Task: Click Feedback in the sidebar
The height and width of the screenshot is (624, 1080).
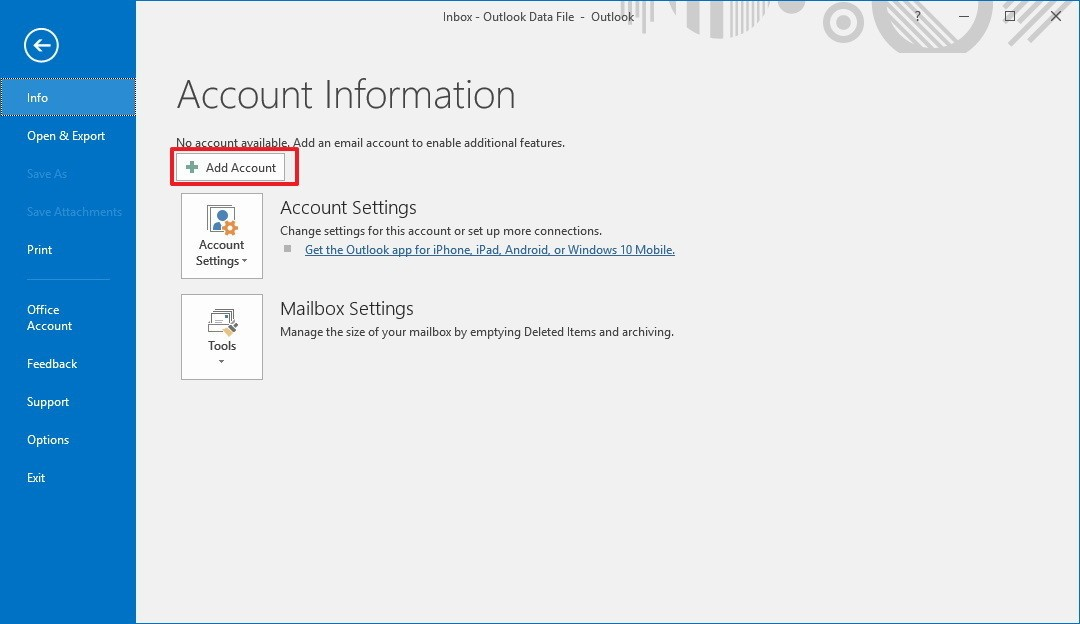Action: pyautogui.click(x=52, y=363)
